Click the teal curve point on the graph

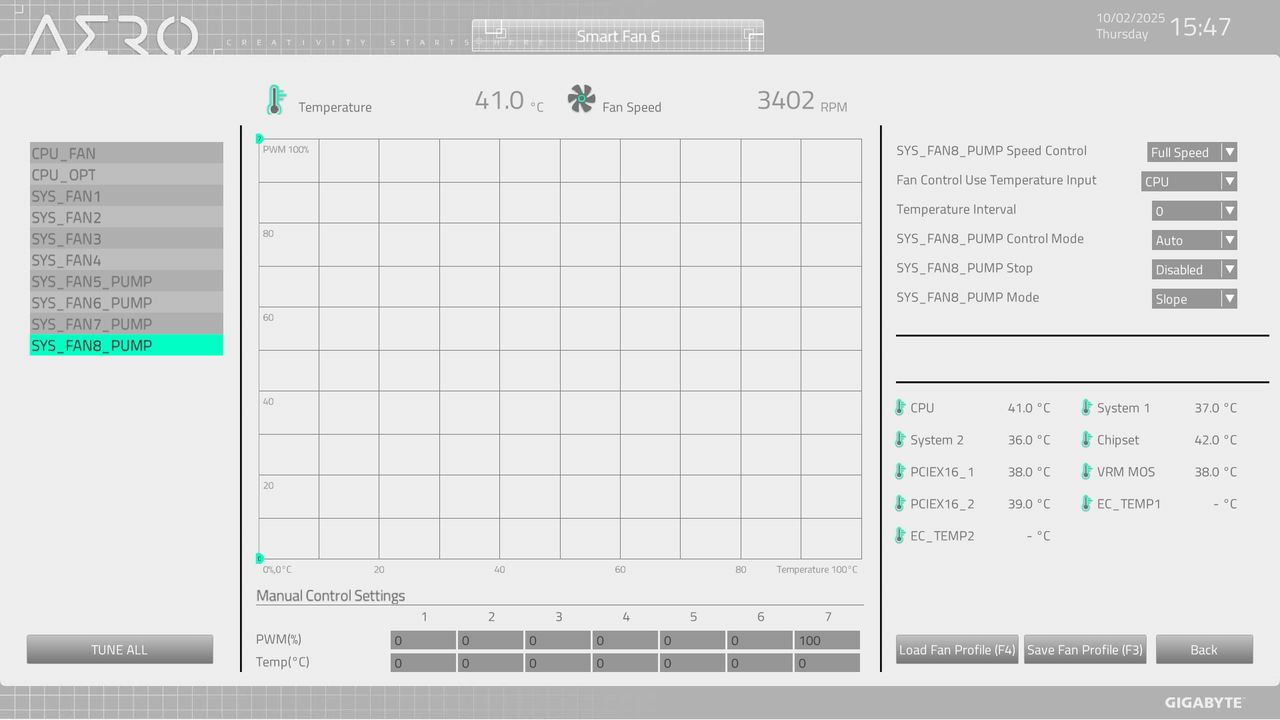coord(259,138)
